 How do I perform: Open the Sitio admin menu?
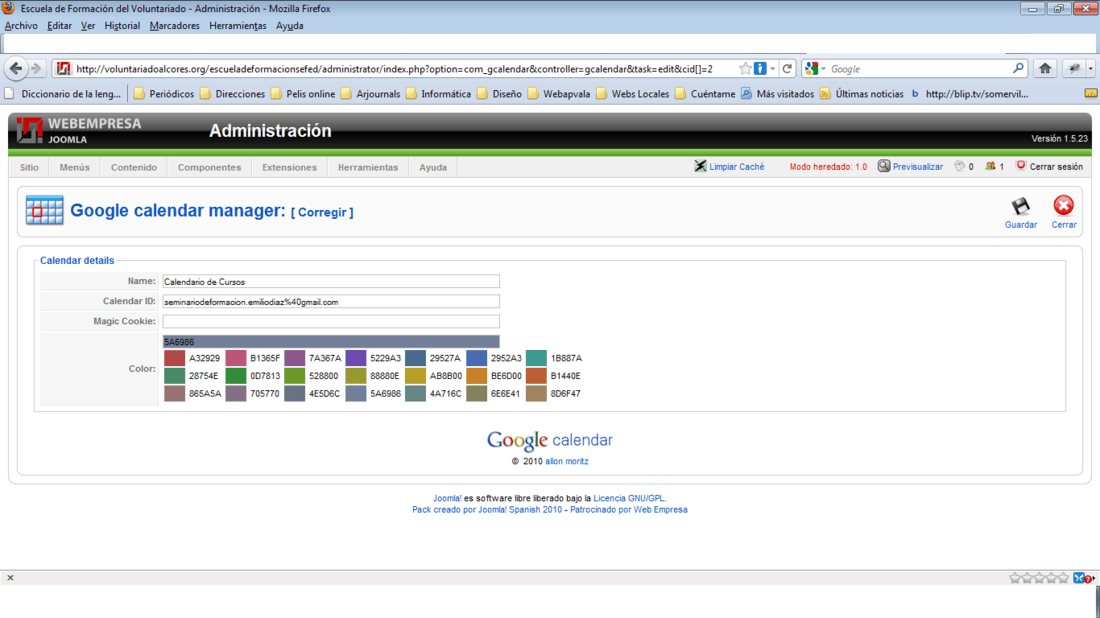click(x=29, y=167)
